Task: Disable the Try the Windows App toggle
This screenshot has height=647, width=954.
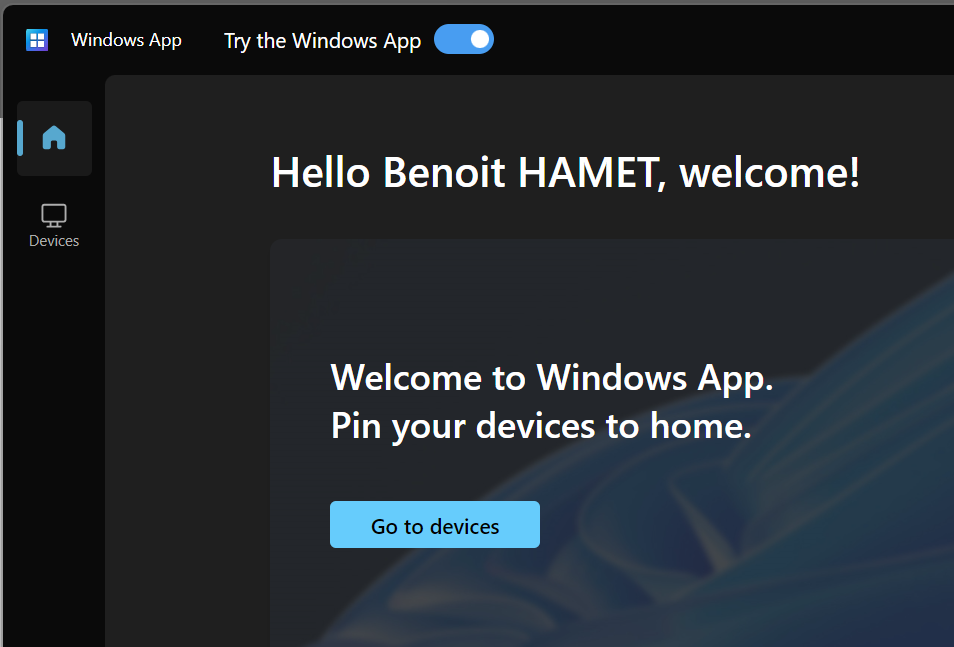Action: click(464, 40)
